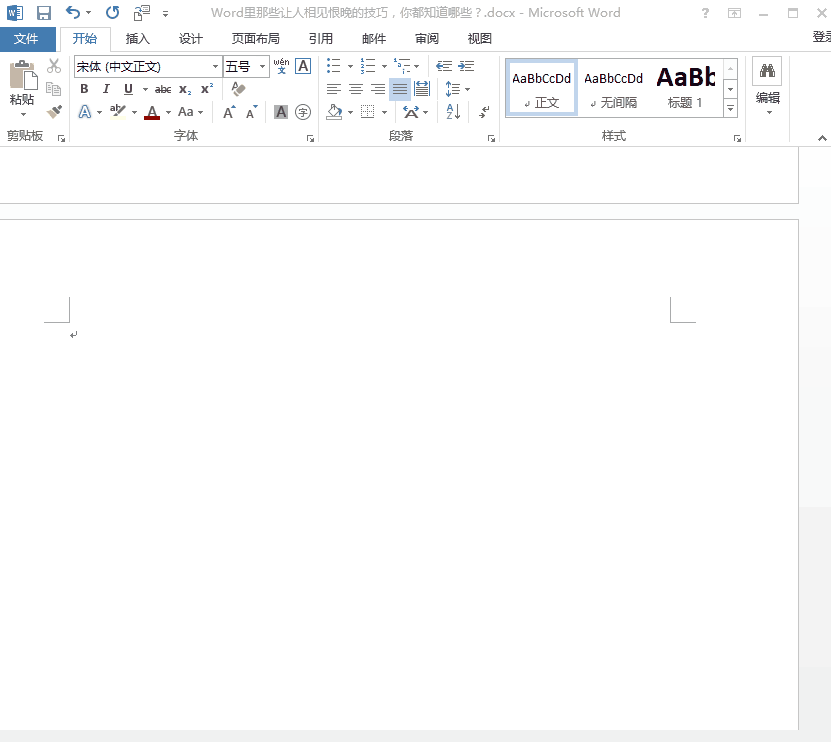Customize Quick Access Toolbar dropdown
The height and width of the screenshot is (742, 831).
click(166, 14)
